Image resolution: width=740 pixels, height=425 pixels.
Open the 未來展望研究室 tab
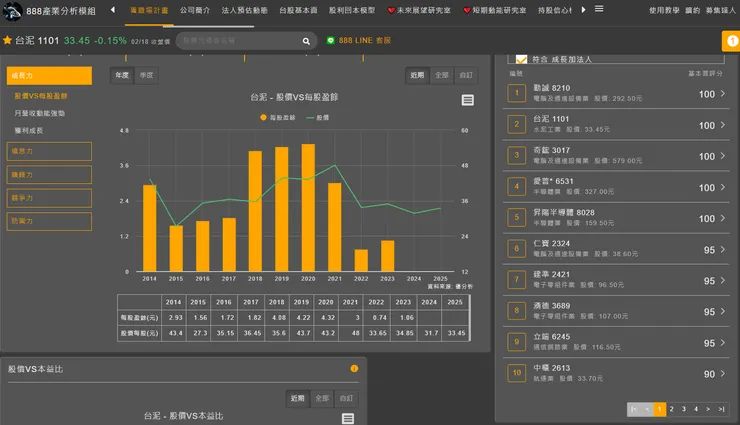(x=419, y=10)
